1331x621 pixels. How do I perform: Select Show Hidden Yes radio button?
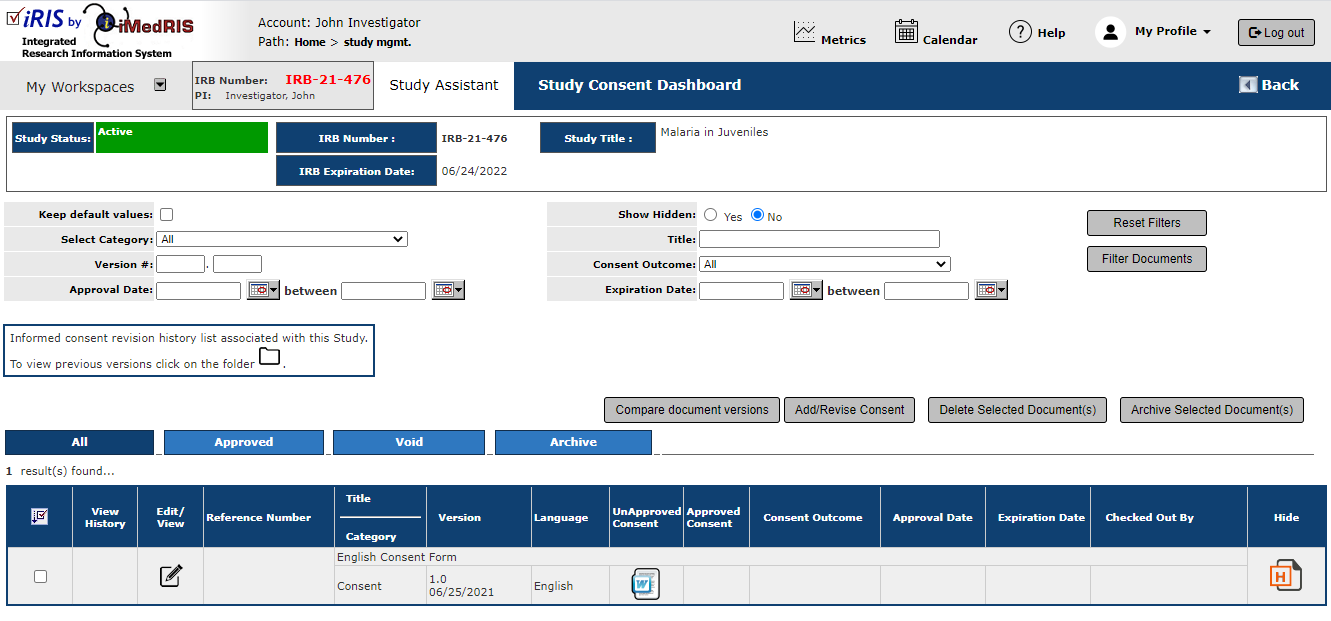711,215
